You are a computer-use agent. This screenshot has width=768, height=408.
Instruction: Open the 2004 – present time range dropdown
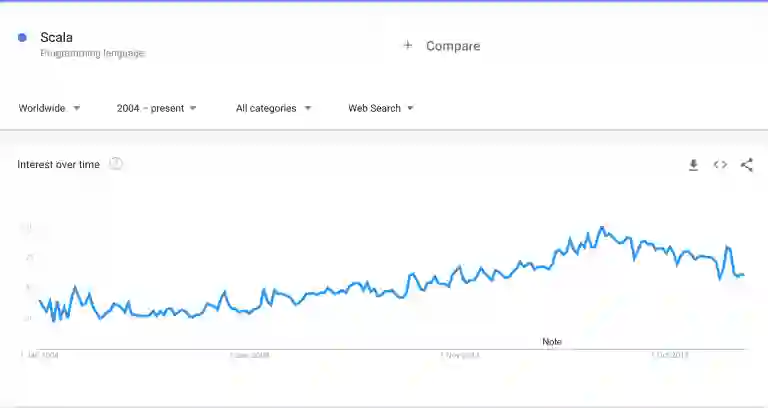pos(156,108)
